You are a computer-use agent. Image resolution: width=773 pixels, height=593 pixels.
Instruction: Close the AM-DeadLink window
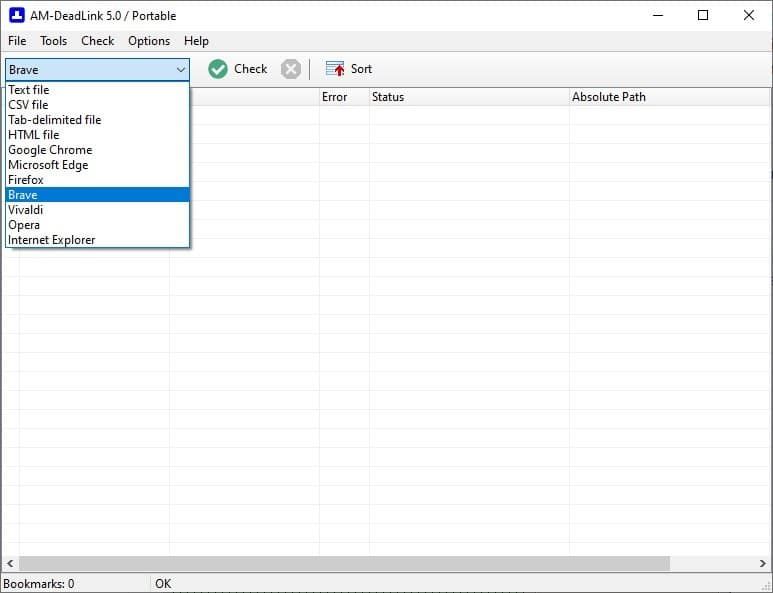point(748,15)
